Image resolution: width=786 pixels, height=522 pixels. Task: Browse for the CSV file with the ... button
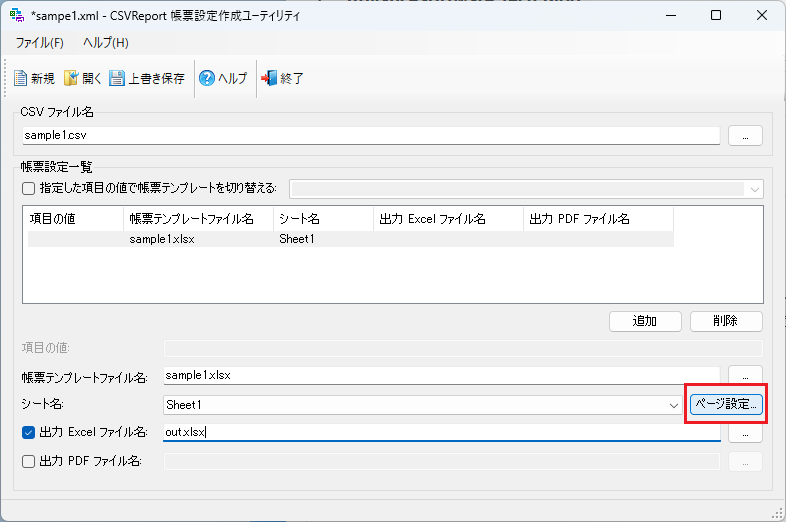(745, 136)
